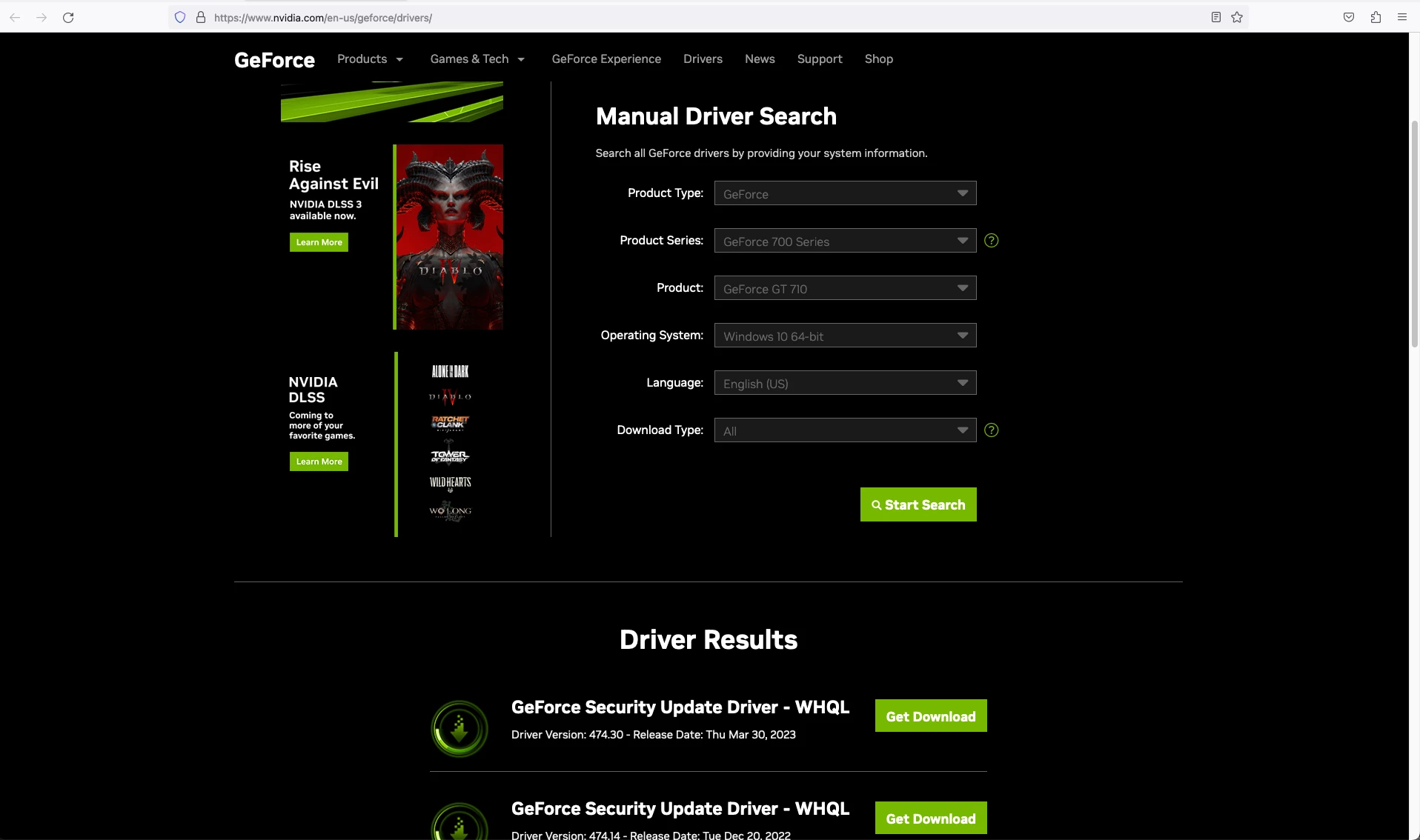Get Download for driver version 474.30
This screenshot has height=840, width=1420.
coord(931,716)
